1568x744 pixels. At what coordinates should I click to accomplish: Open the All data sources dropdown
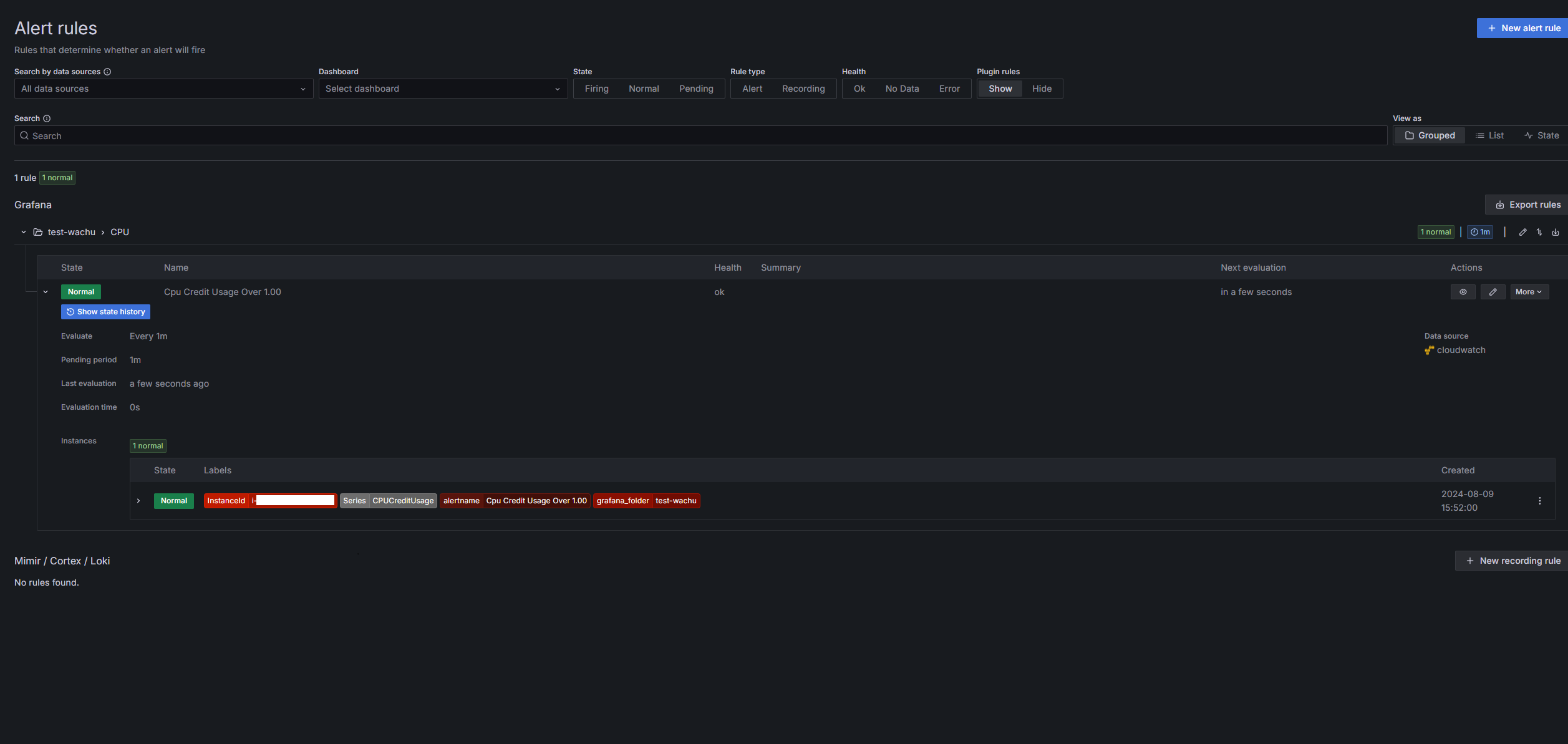point(163,89)
